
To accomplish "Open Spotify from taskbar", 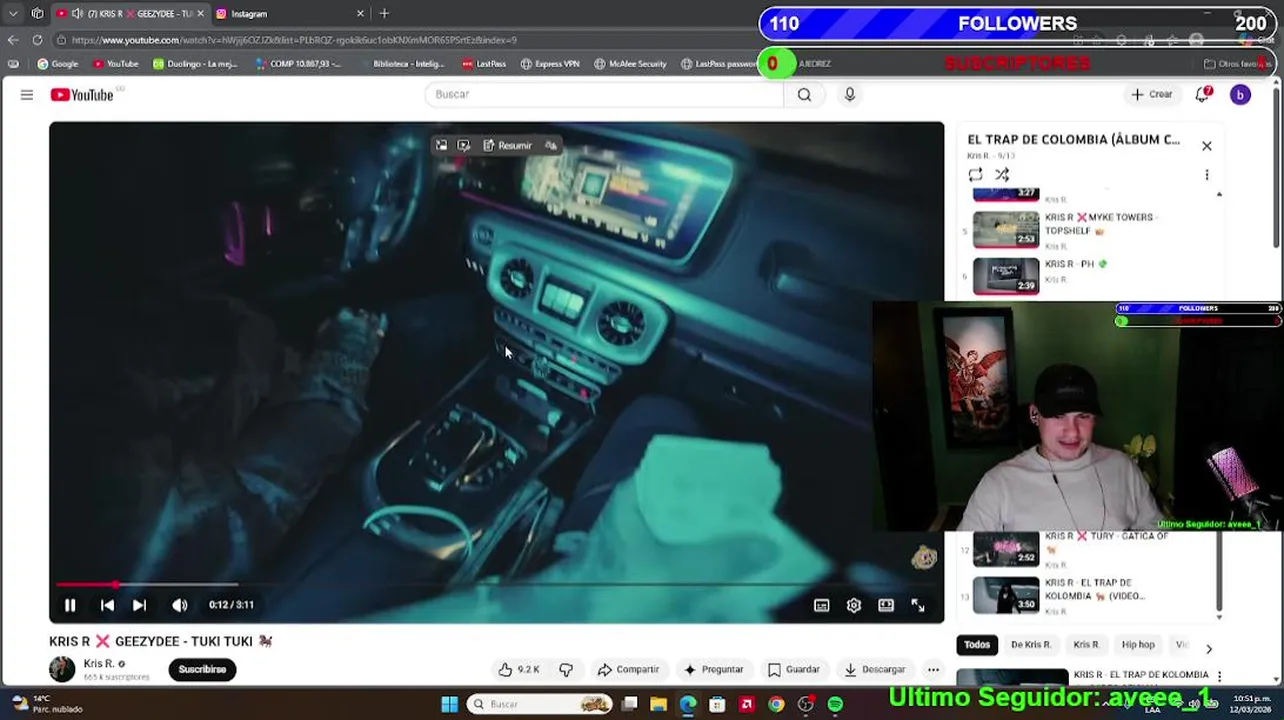I will click(x=835, y=705).
